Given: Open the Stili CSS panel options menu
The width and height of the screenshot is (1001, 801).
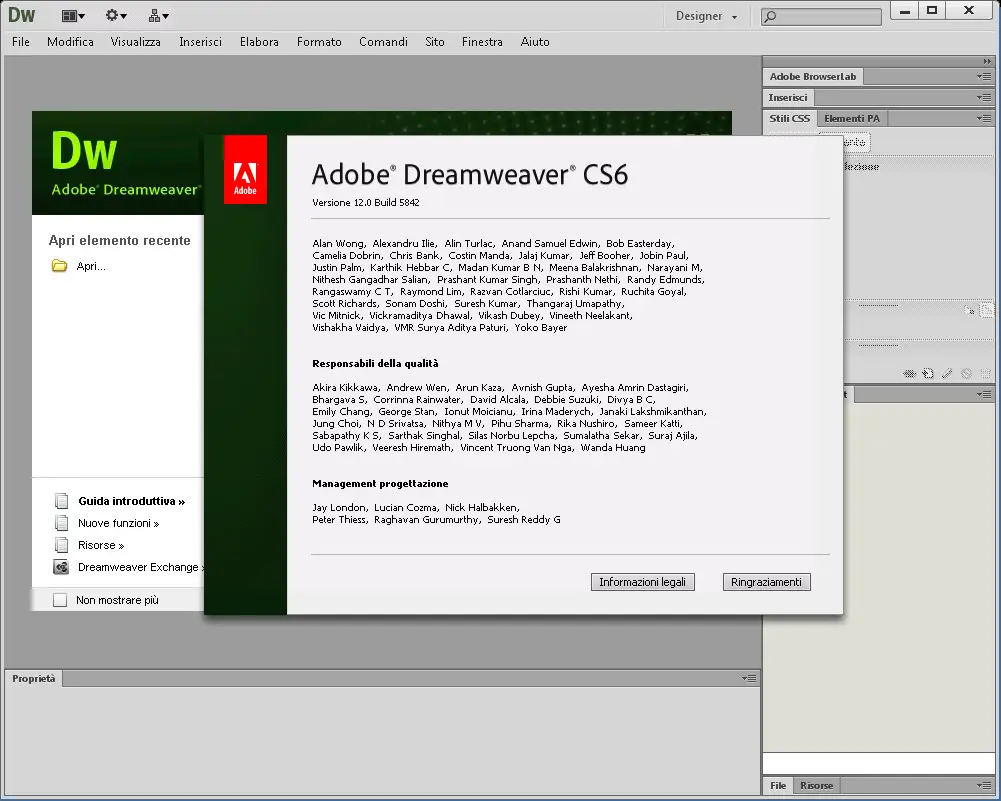Looking at the screenshot, I should click(x=984, y=118).
